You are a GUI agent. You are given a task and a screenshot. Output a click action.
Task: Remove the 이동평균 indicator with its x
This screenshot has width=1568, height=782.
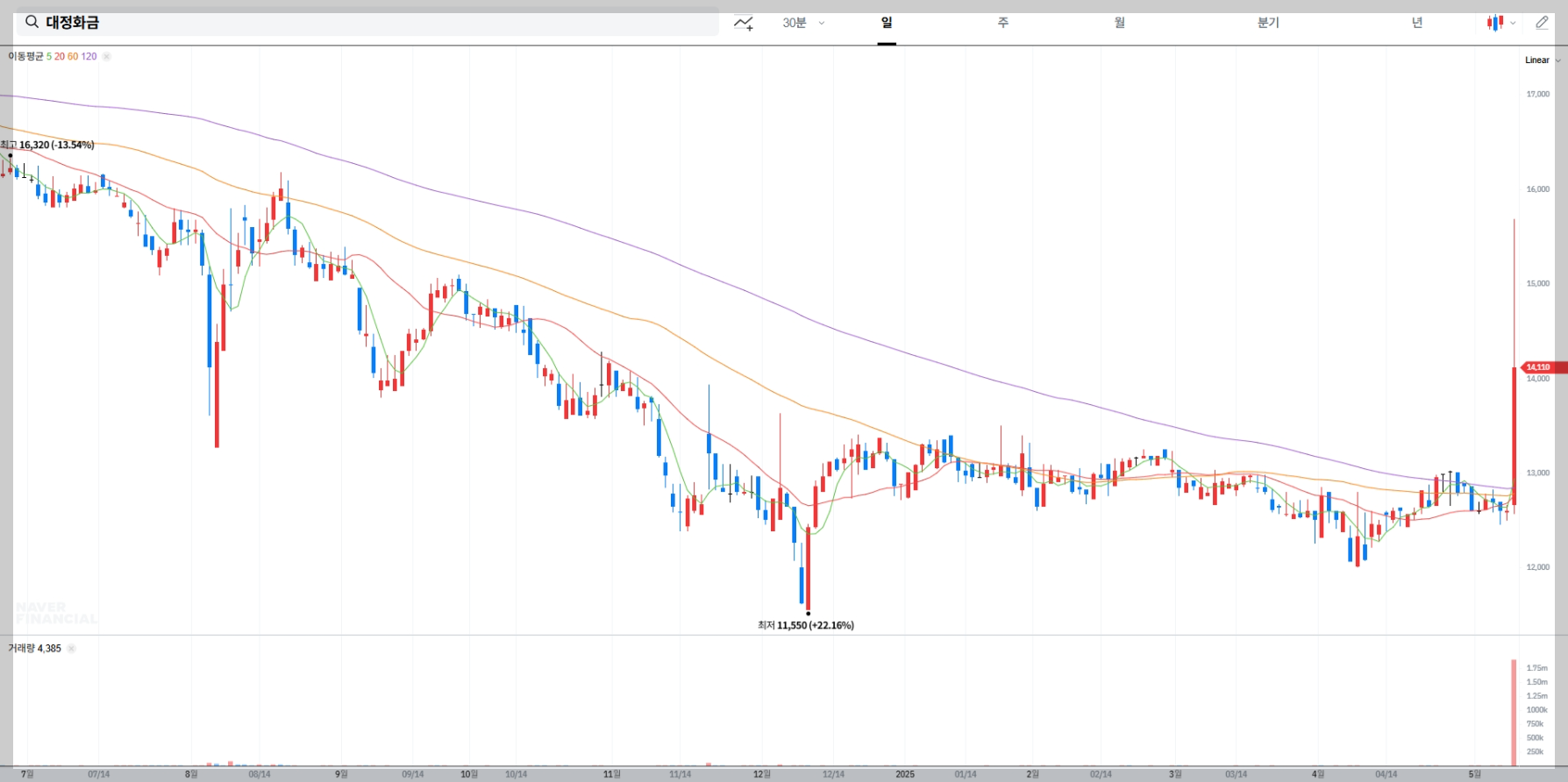click(x=106, y=56)
